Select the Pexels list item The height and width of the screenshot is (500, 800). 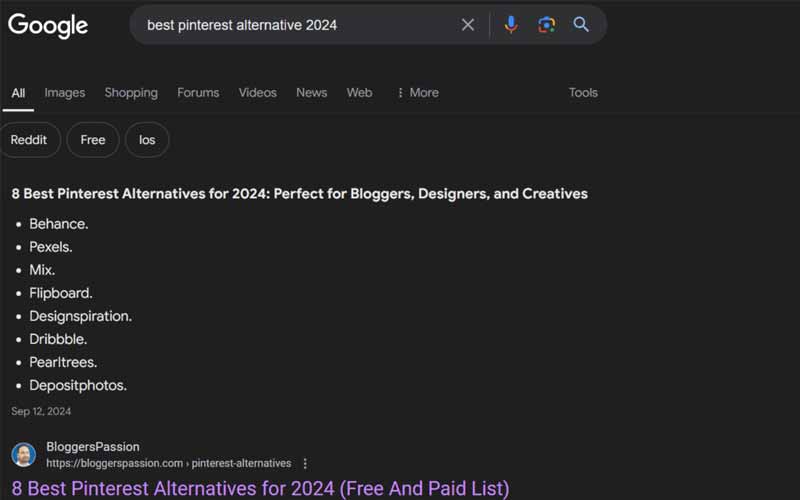51,247
